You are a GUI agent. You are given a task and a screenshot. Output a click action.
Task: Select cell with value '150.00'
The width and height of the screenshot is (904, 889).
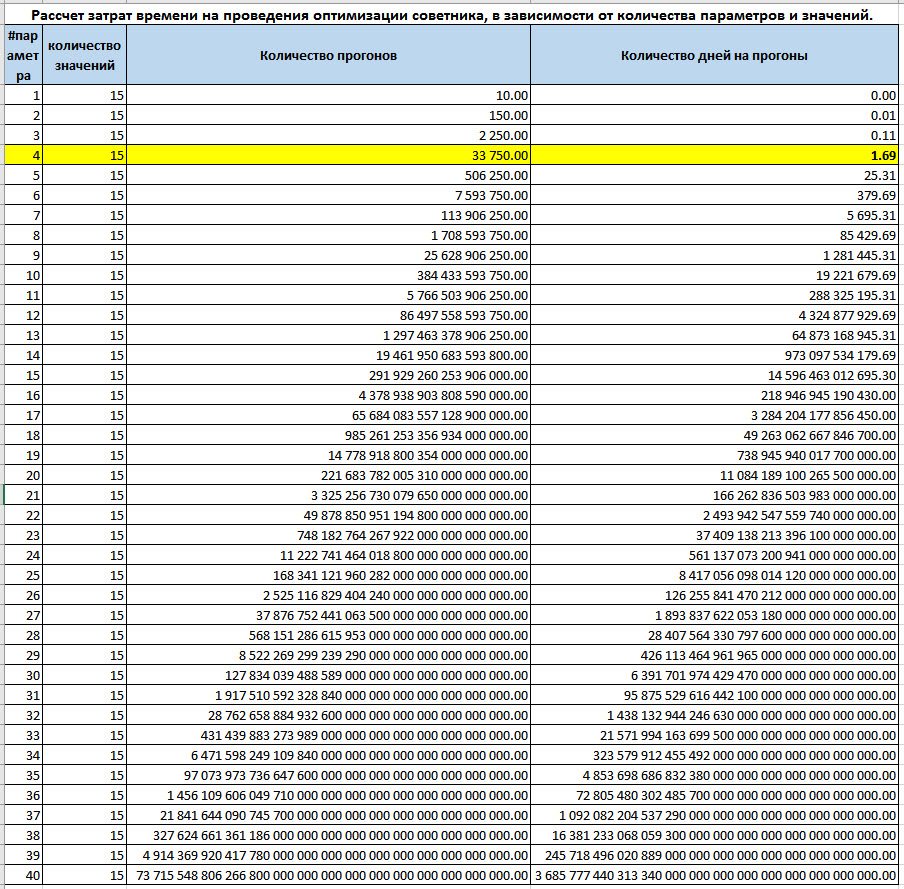tap(328, 115)
